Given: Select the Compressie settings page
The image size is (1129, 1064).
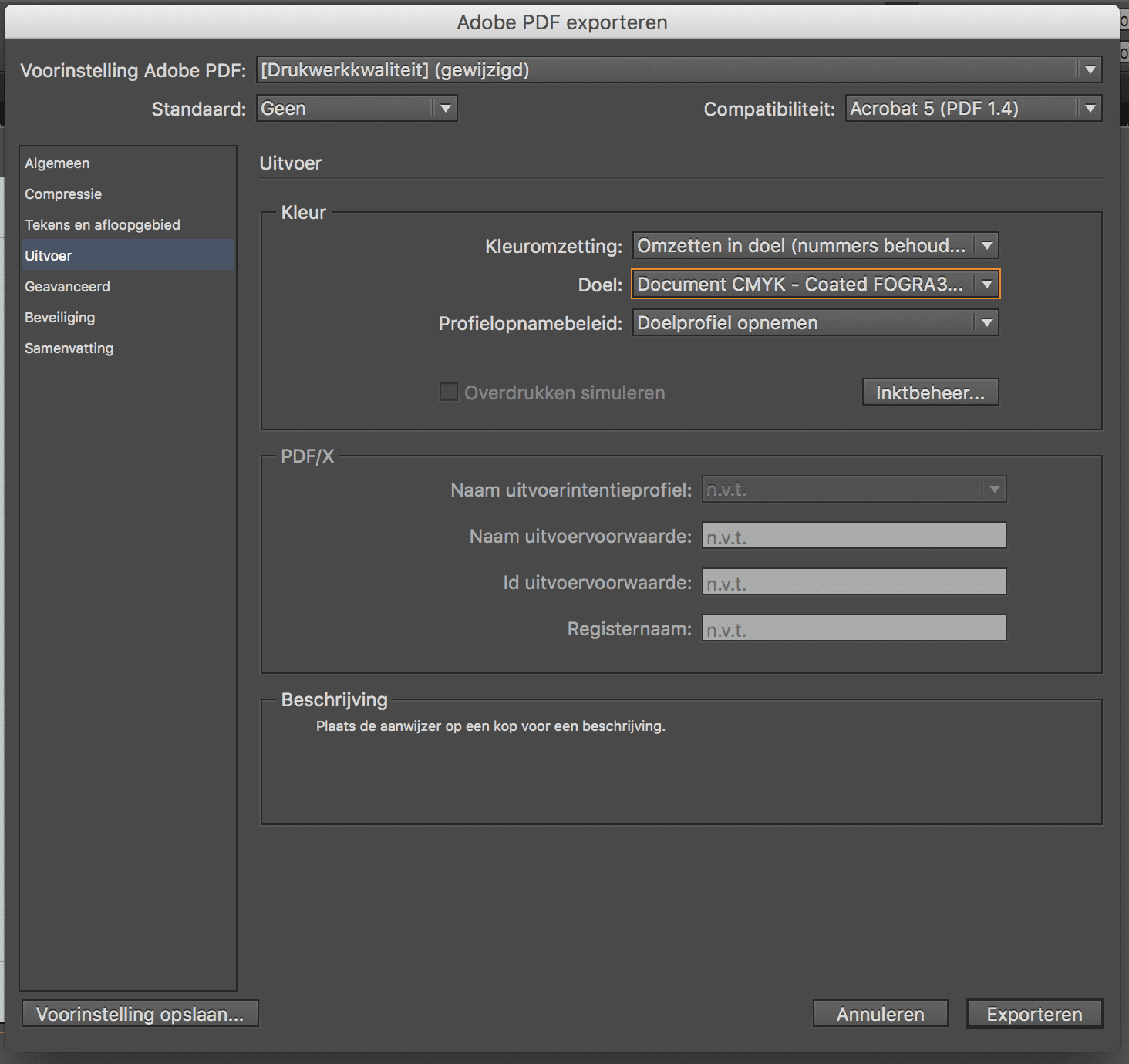Looking at the screenshot, I should pyautogui.click(x=63, y=194).
